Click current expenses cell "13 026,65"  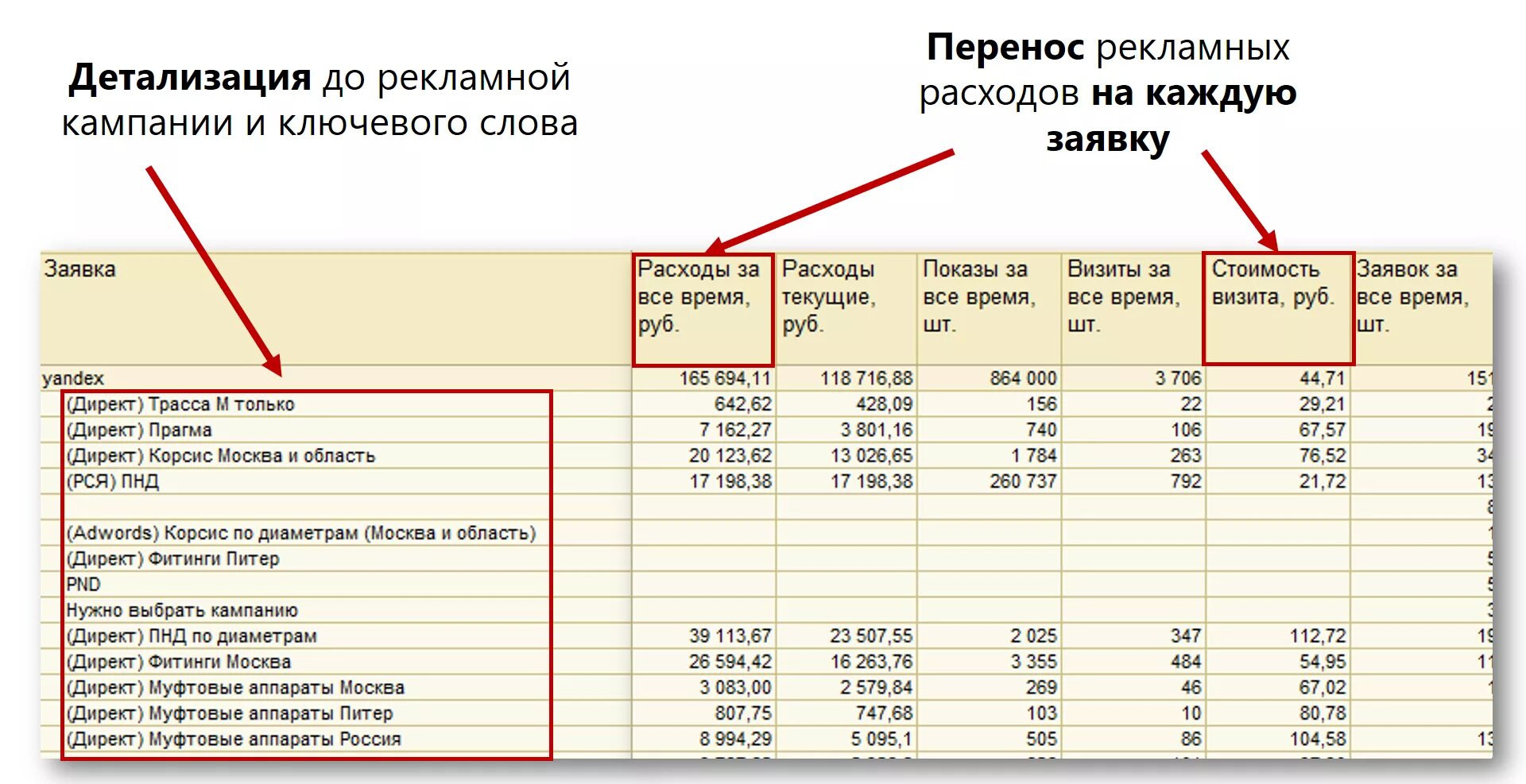(846, 455)
